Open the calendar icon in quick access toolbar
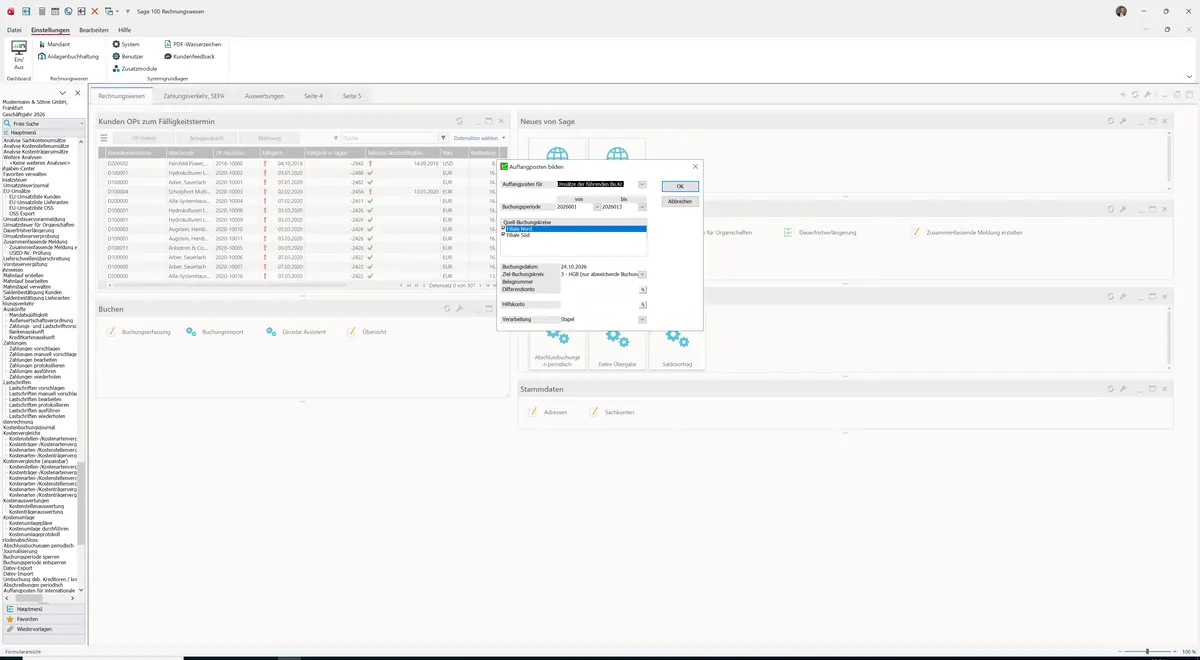Screen dimensions: 1200x660 tap(54, 10)
